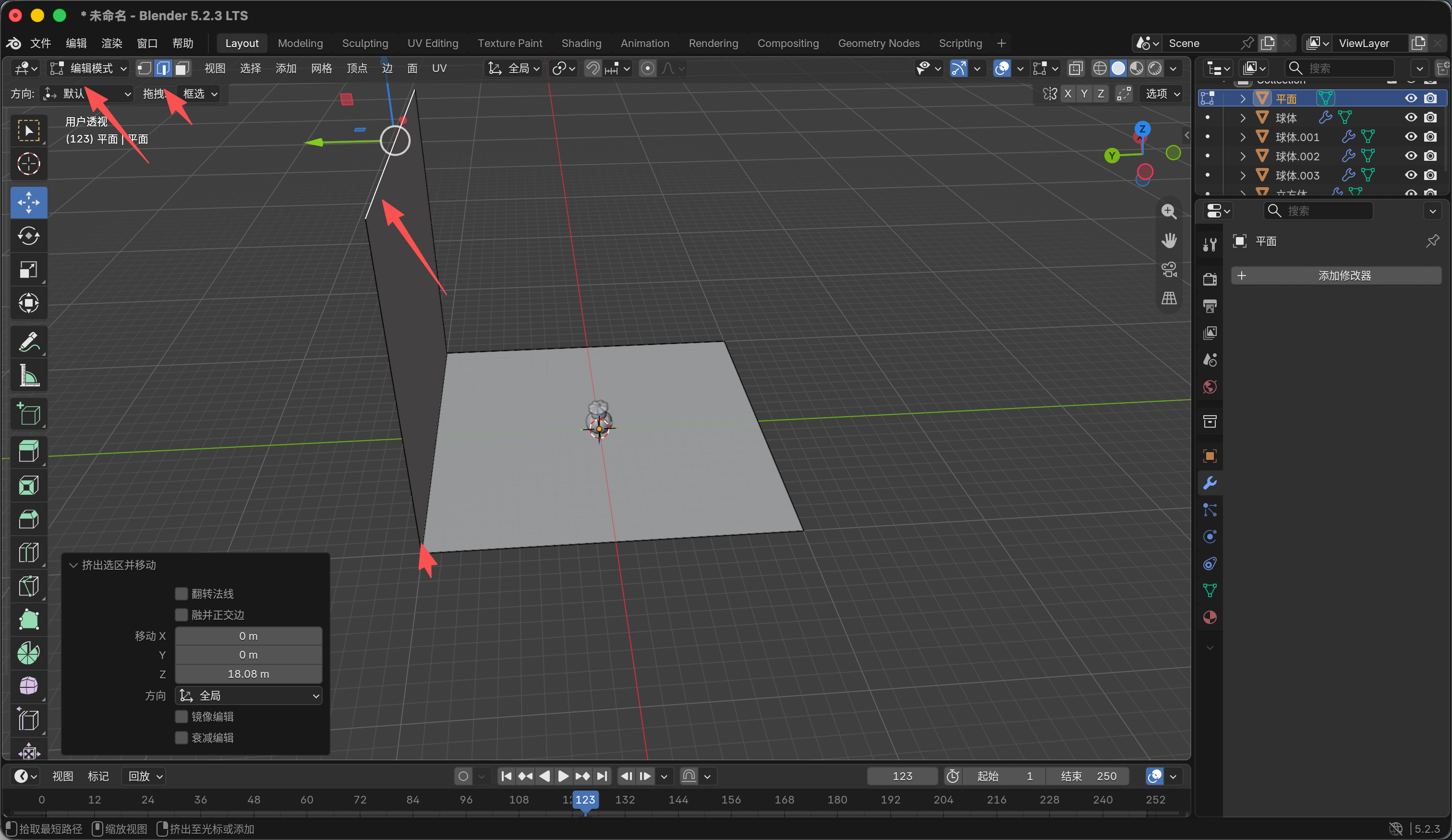Viewport: 1452px width, 840px height.
Task: Click the 移动 Z 18.08 m field
Action: tap(248, 673)
